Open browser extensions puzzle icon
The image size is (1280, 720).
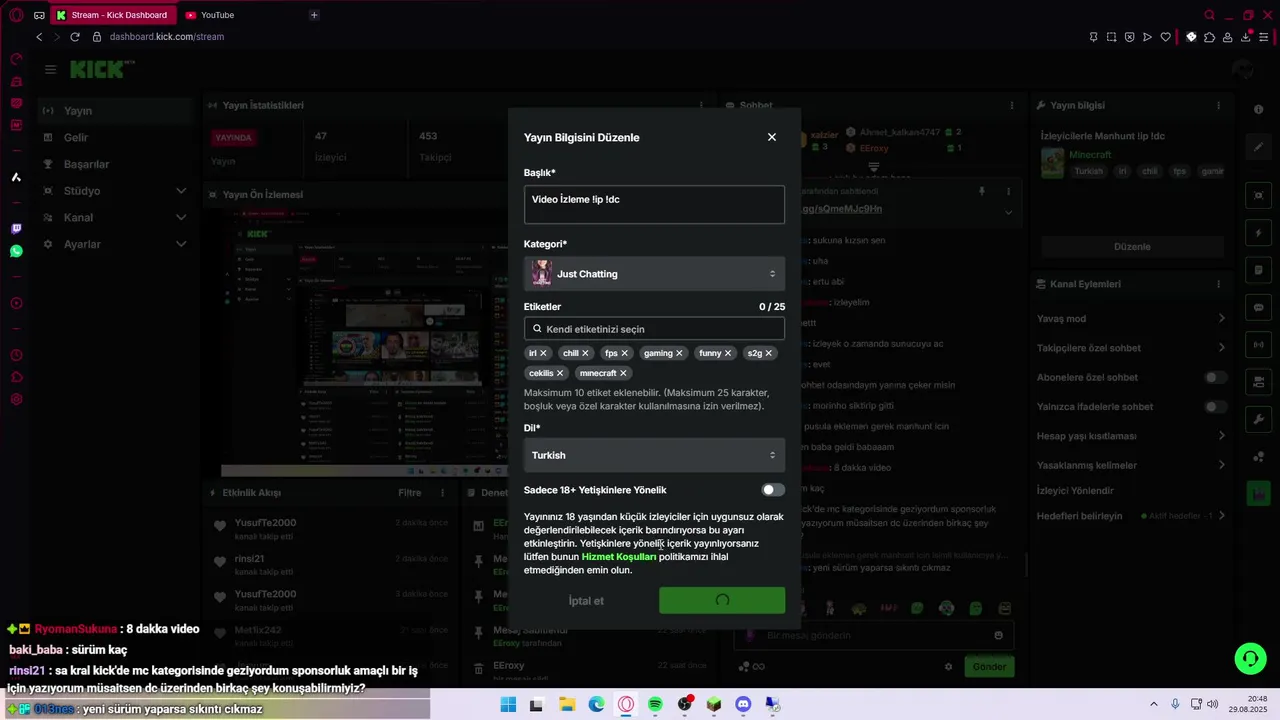(x=1209, y=37)
